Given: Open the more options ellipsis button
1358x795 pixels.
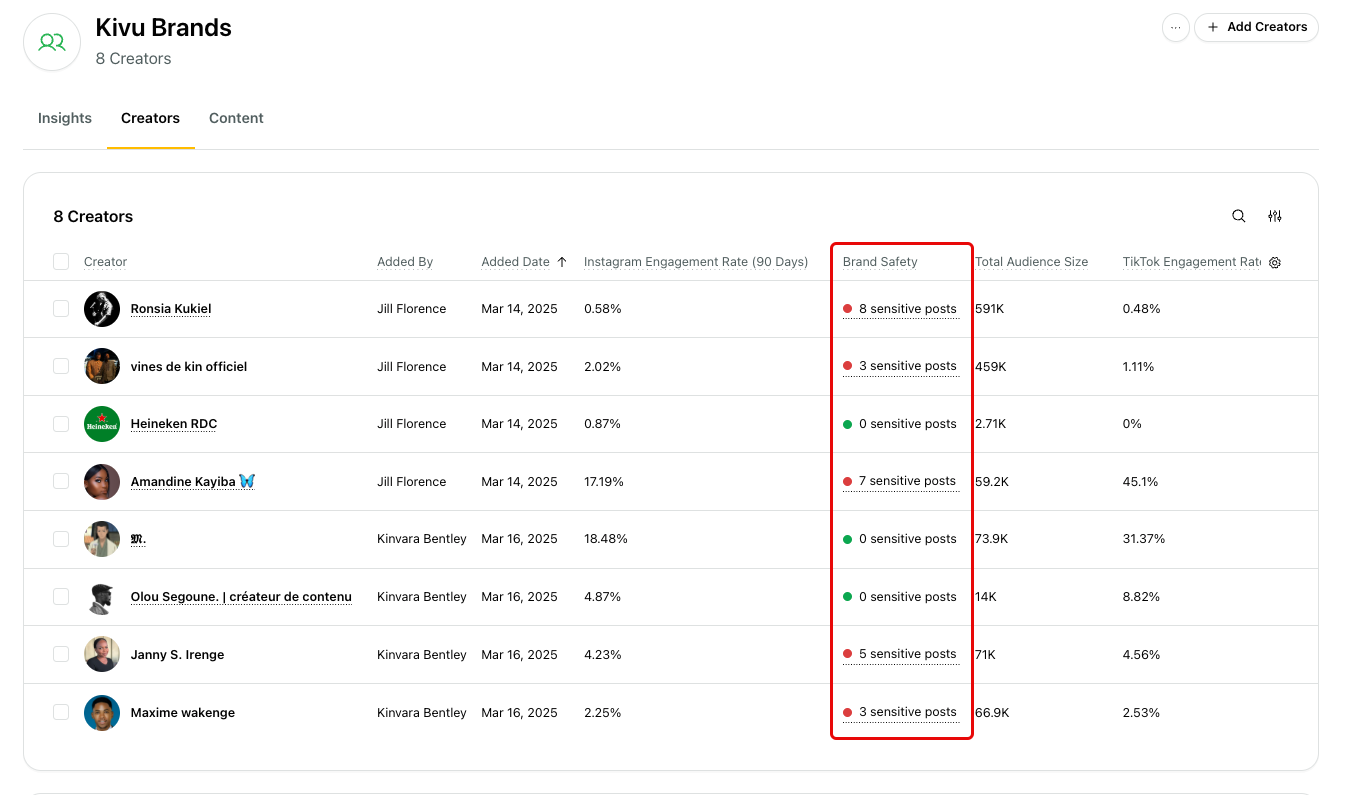Looking at the screenshot, I should pyautogui.click(x=1176, y=27).
